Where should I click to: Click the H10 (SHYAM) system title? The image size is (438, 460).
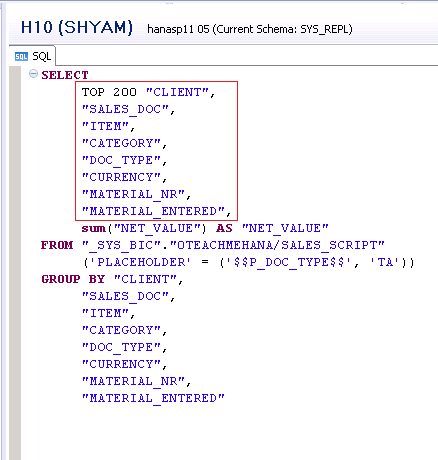point(77,27)
